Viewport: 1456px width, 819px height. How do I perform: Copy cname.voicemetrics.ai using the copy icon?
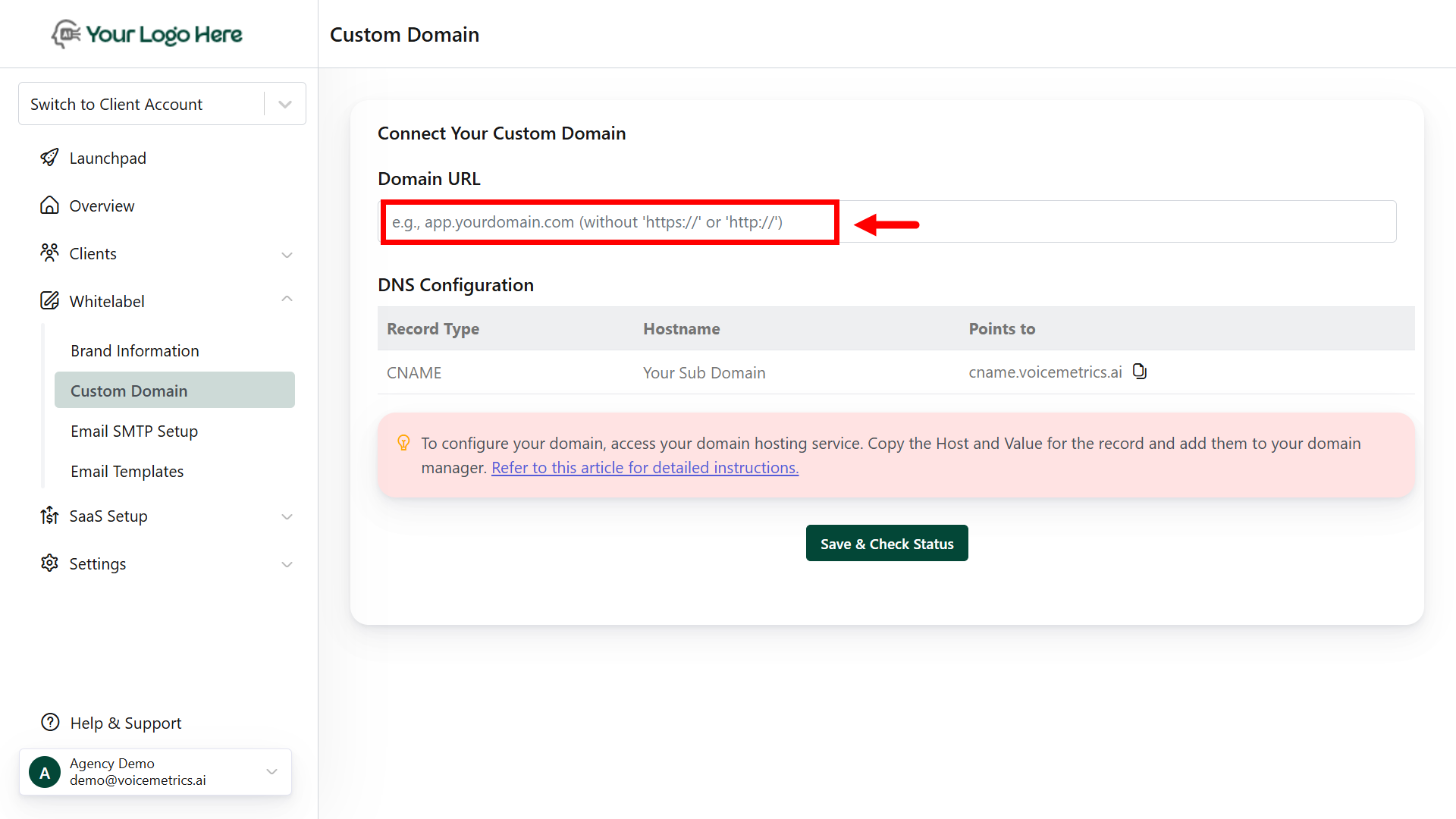point(1140,371)
